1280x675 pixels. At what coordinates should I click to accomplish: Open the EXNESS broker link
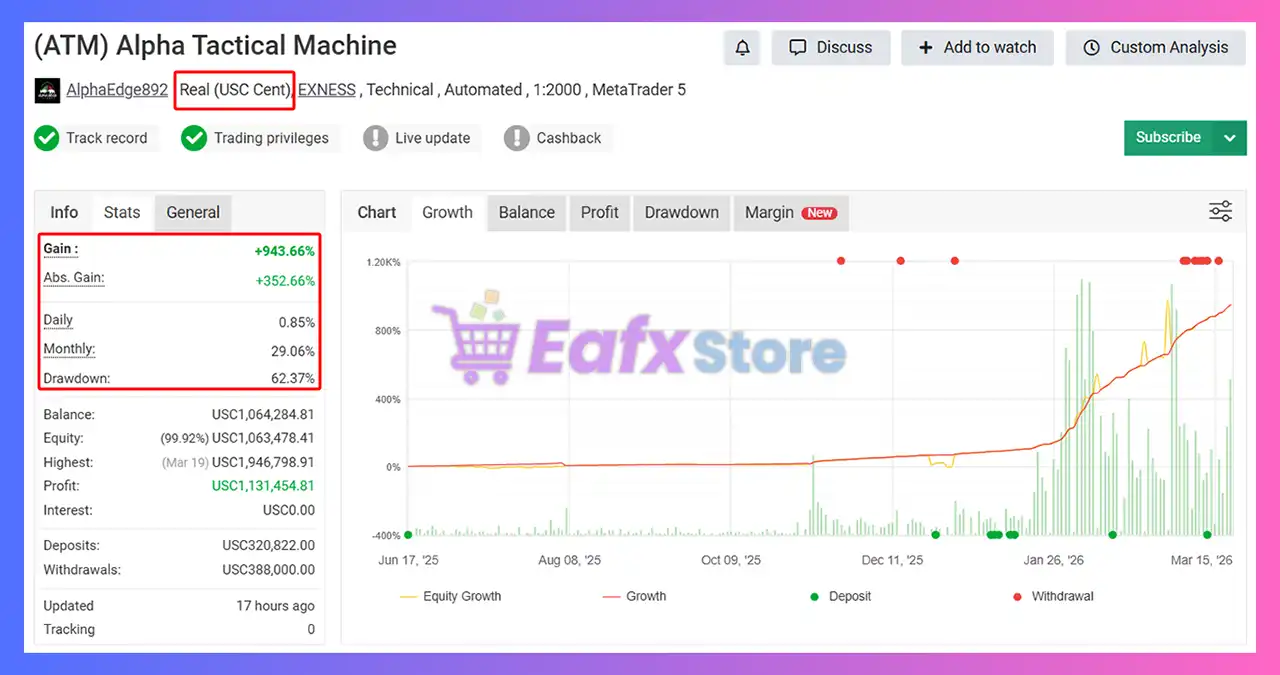(326, 89)
